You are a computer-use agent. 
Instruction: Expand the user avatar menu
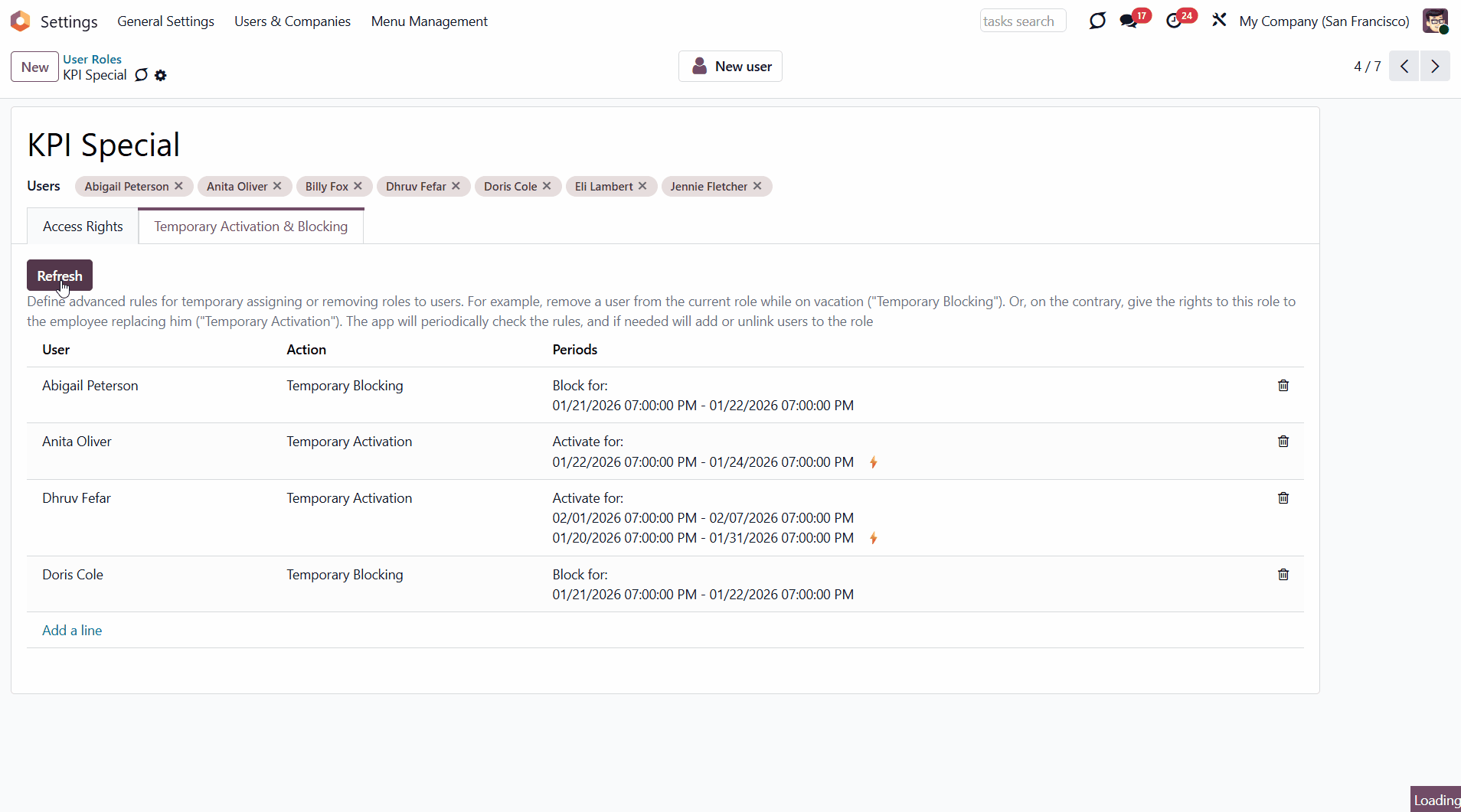[1435, 21]
